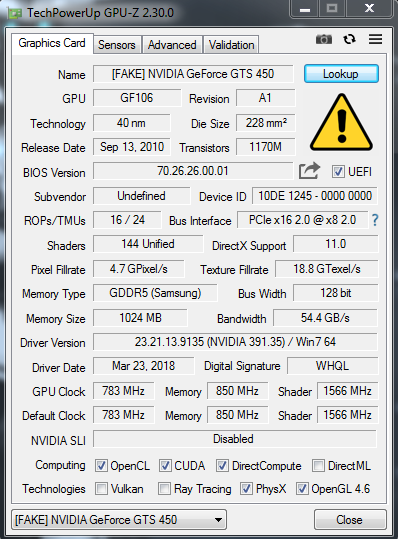Switch to the Sensors tab
398x539 pixels.
pos(117,45)
